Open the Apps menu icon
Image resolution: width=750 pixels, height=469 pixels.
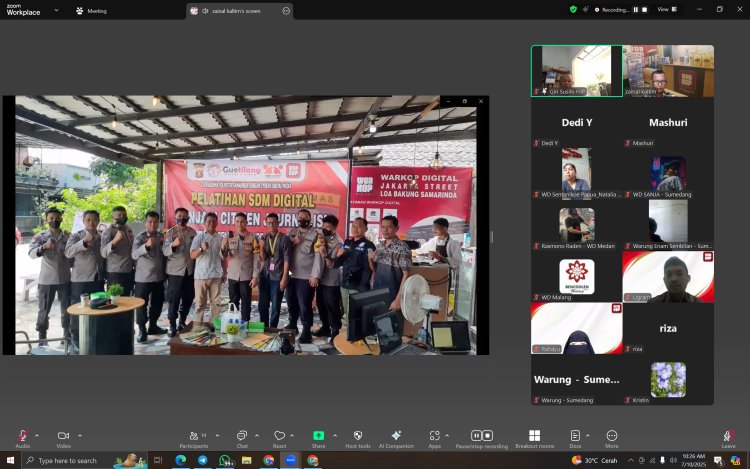pos(434,437)
